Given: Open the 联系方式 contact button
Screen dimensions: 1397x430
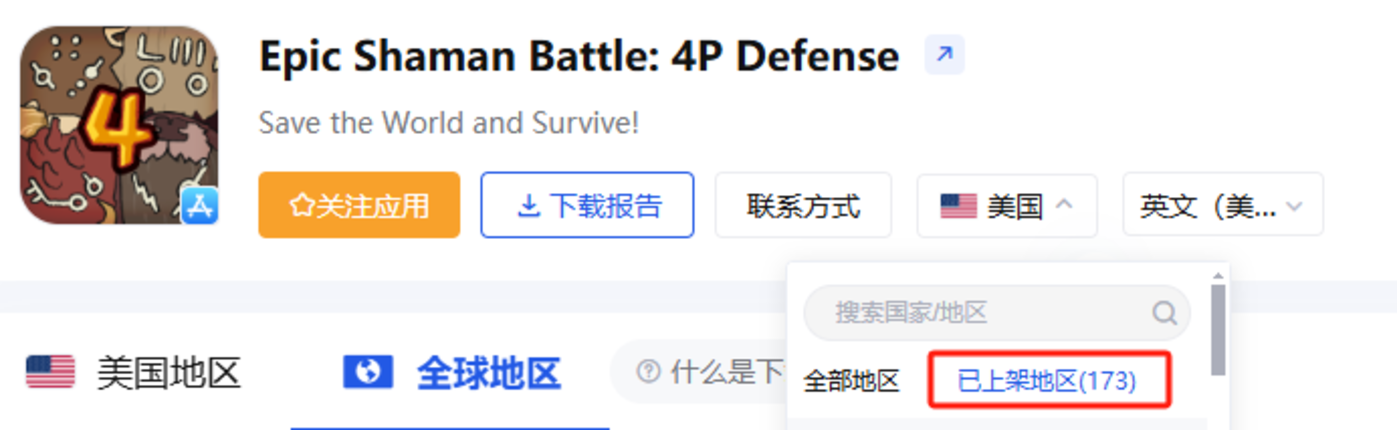Looking at the screenshot, I should click(803, 206).
